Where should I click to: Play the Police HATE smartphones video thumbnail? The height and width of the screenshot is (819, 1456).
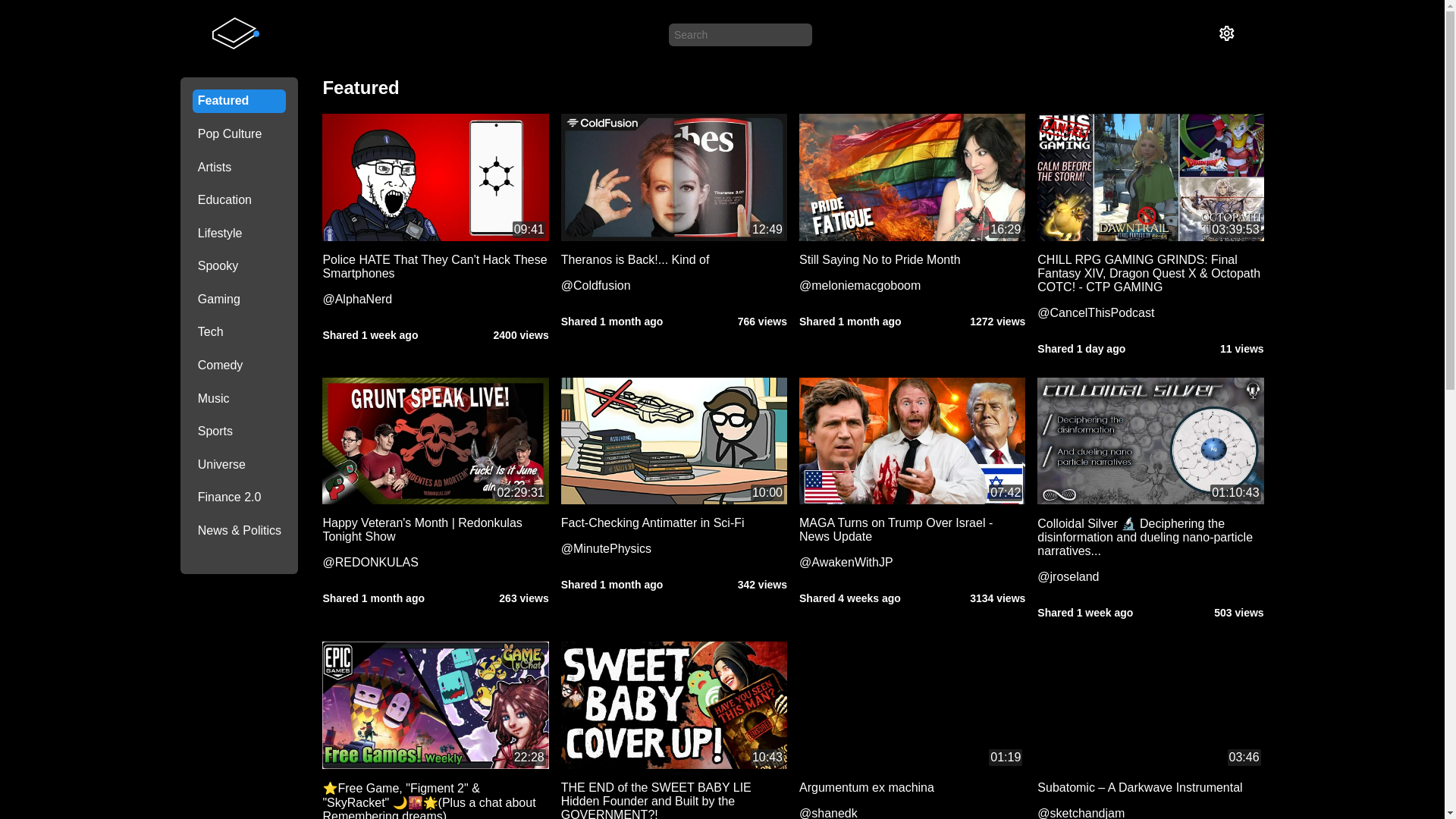(435, 177)
